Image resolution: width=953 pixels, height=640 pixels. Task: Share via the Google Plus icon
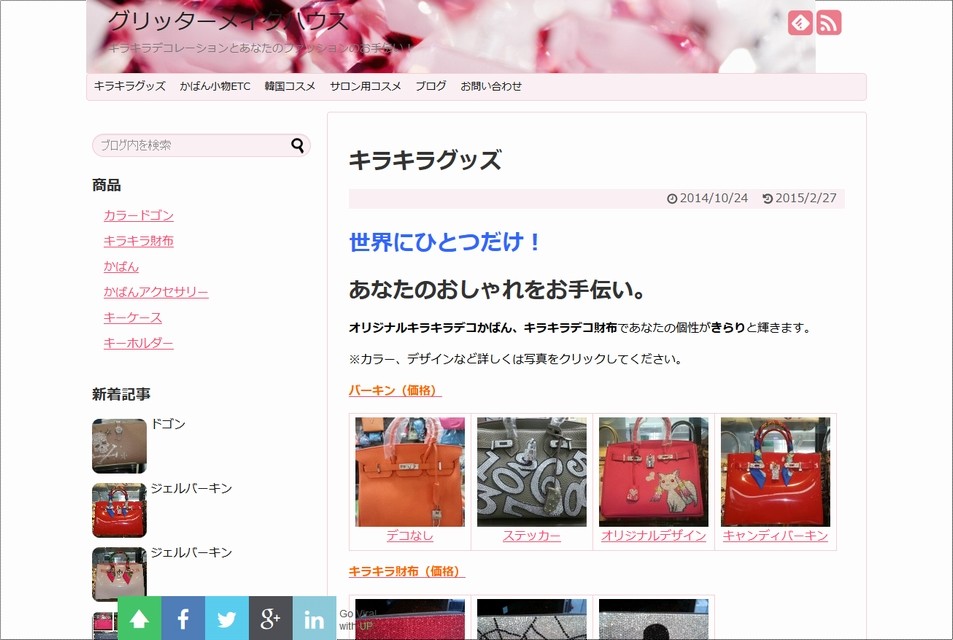[270, 618]
